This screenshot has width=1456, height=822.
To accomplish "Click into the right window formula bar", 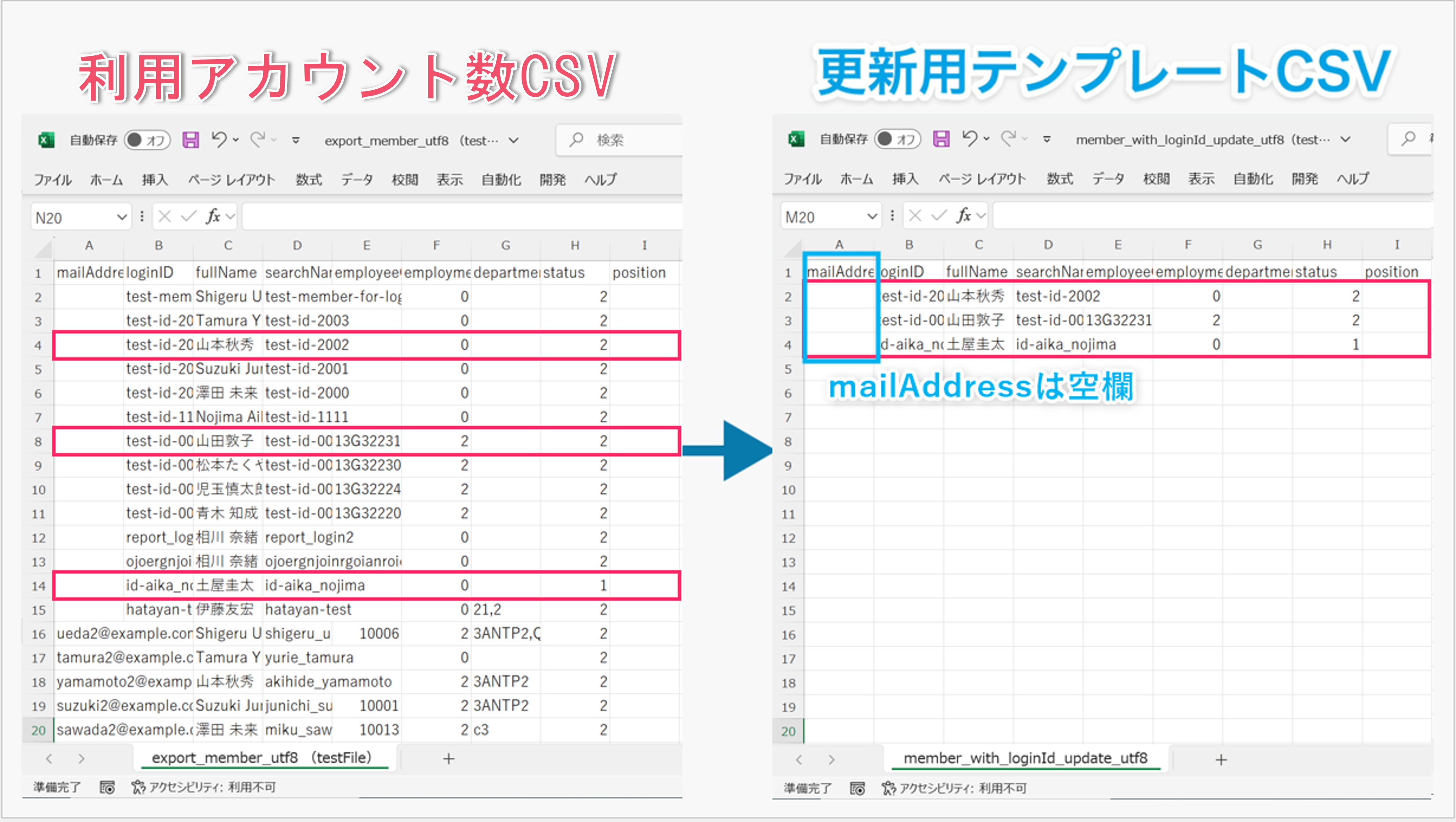I will pyautogui.click(x=1212, y=215).
